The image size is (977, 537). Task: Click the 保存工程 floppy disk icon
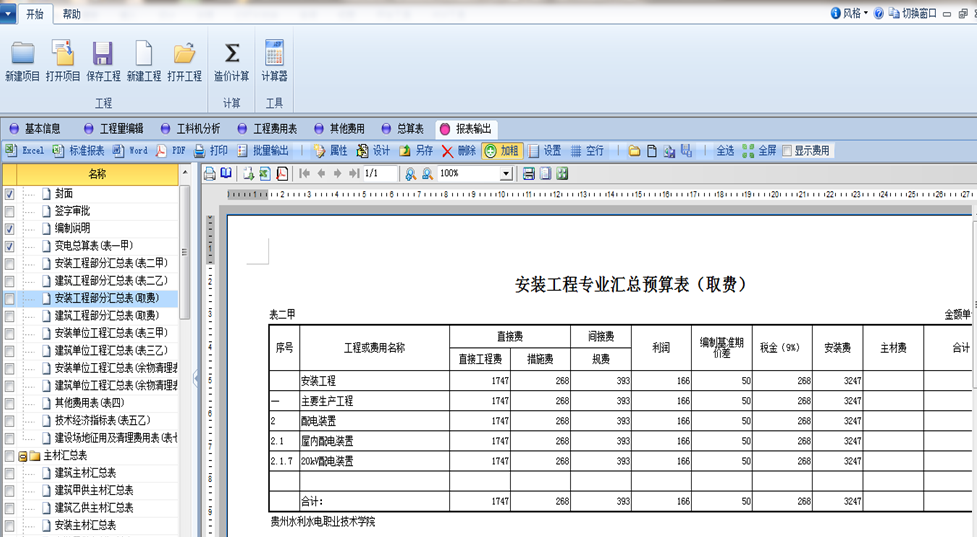pos(103,54)
